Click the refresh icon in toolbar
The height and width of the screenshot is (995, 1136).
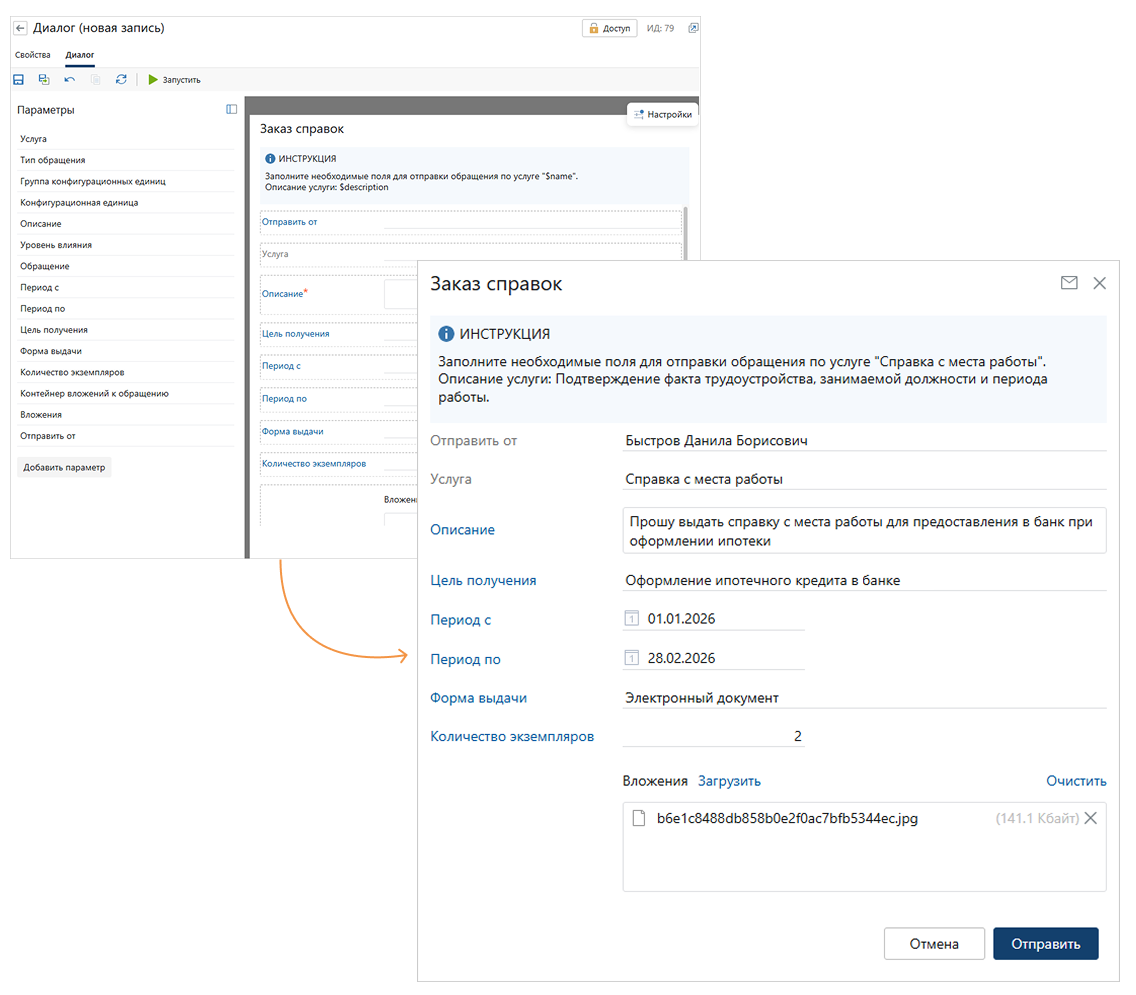point(121,79)
